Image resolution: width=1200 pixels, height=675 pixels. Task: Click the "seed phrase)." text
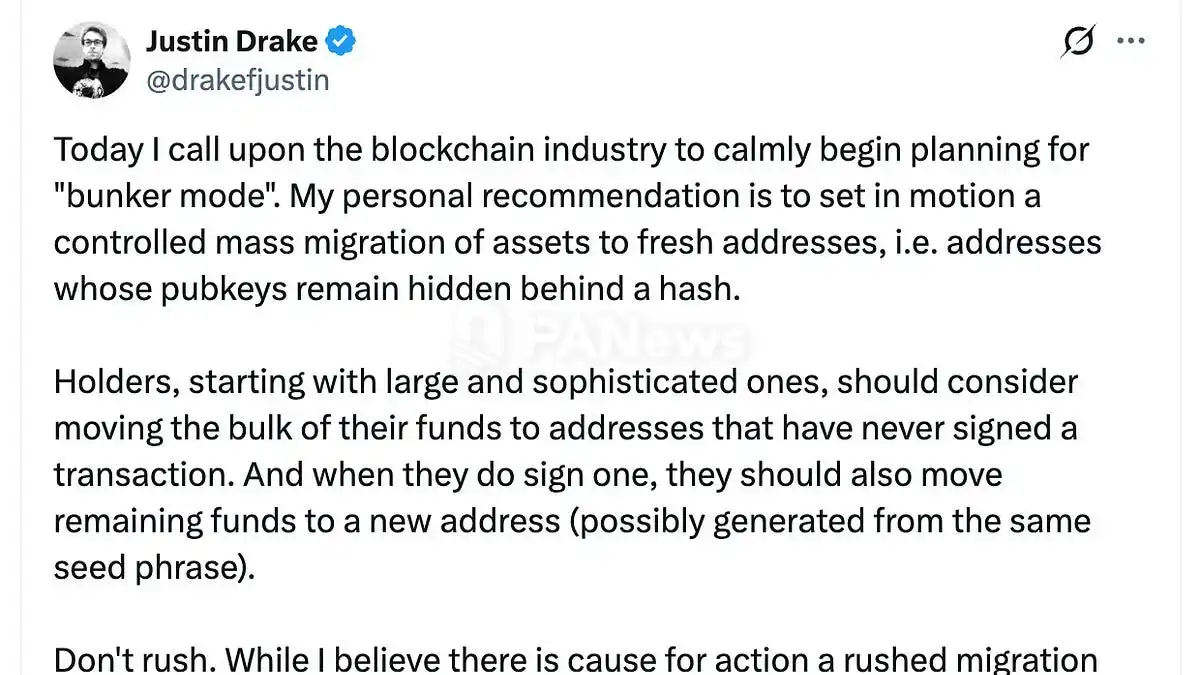pos(154,567)
